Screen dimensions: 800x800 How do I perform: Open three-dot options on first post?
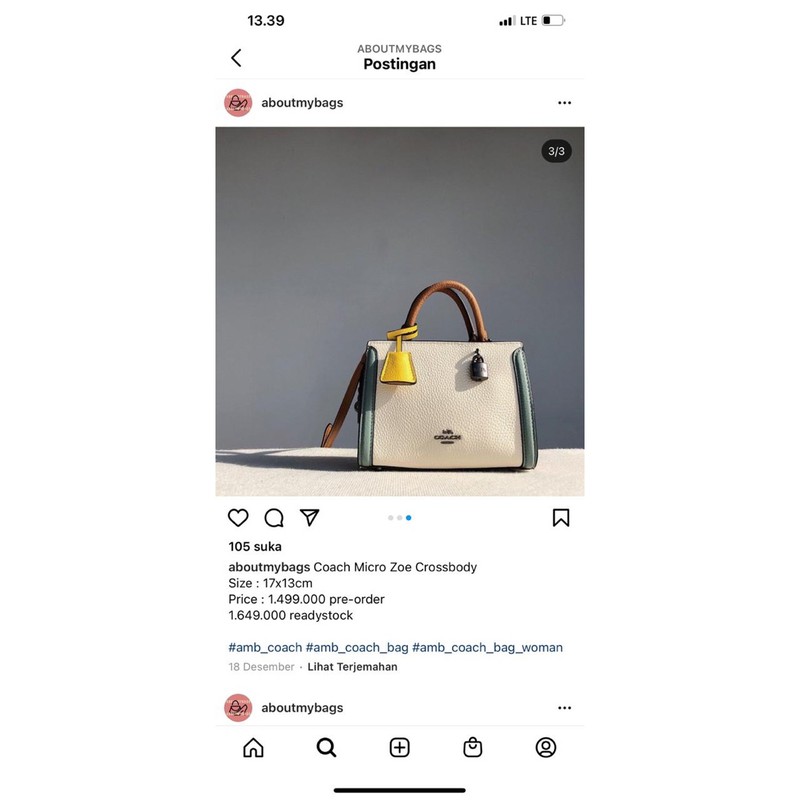[x=564, y=103]
